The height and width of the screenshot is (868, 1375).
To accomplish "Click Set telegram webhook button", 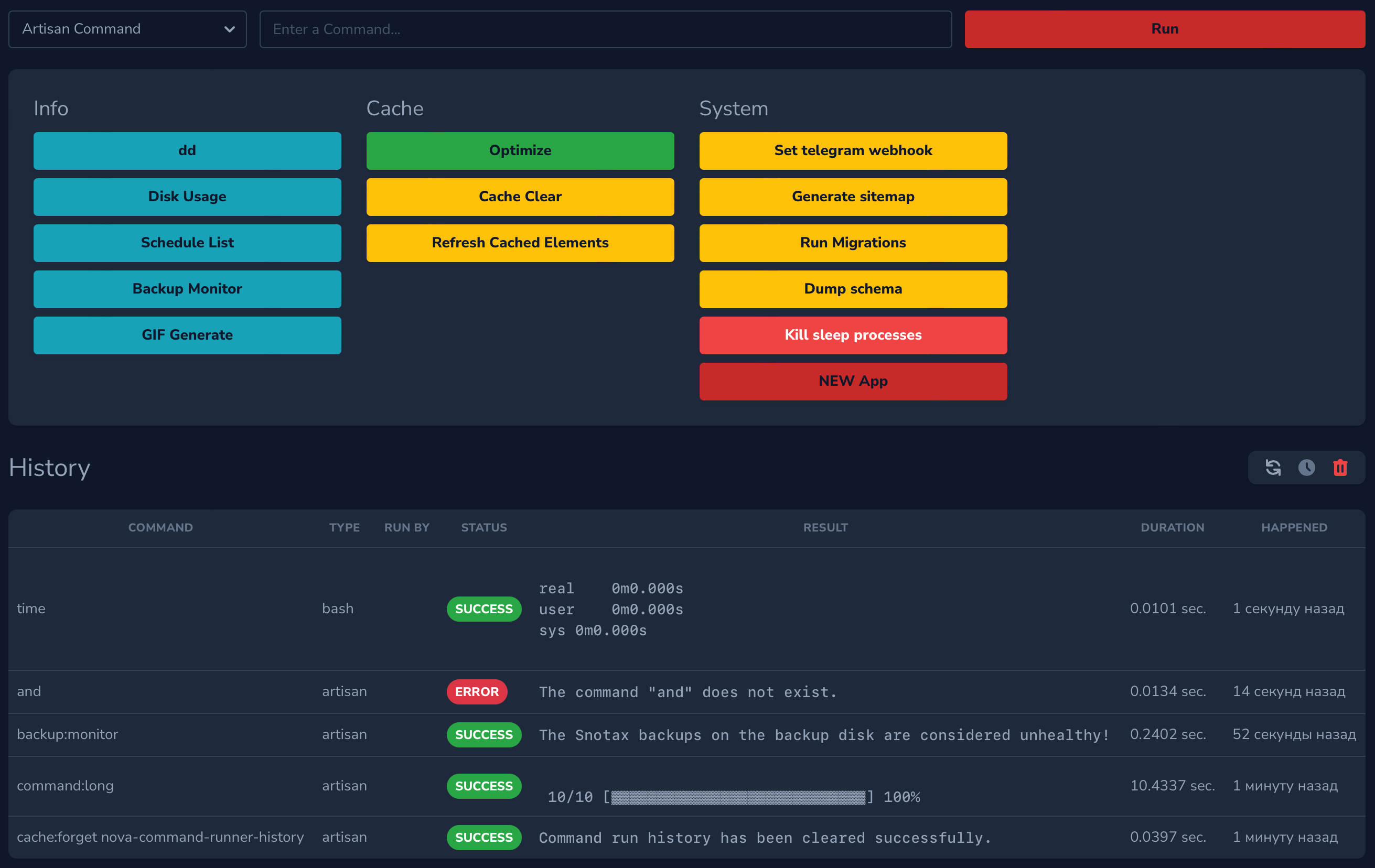I will (853, 150).
